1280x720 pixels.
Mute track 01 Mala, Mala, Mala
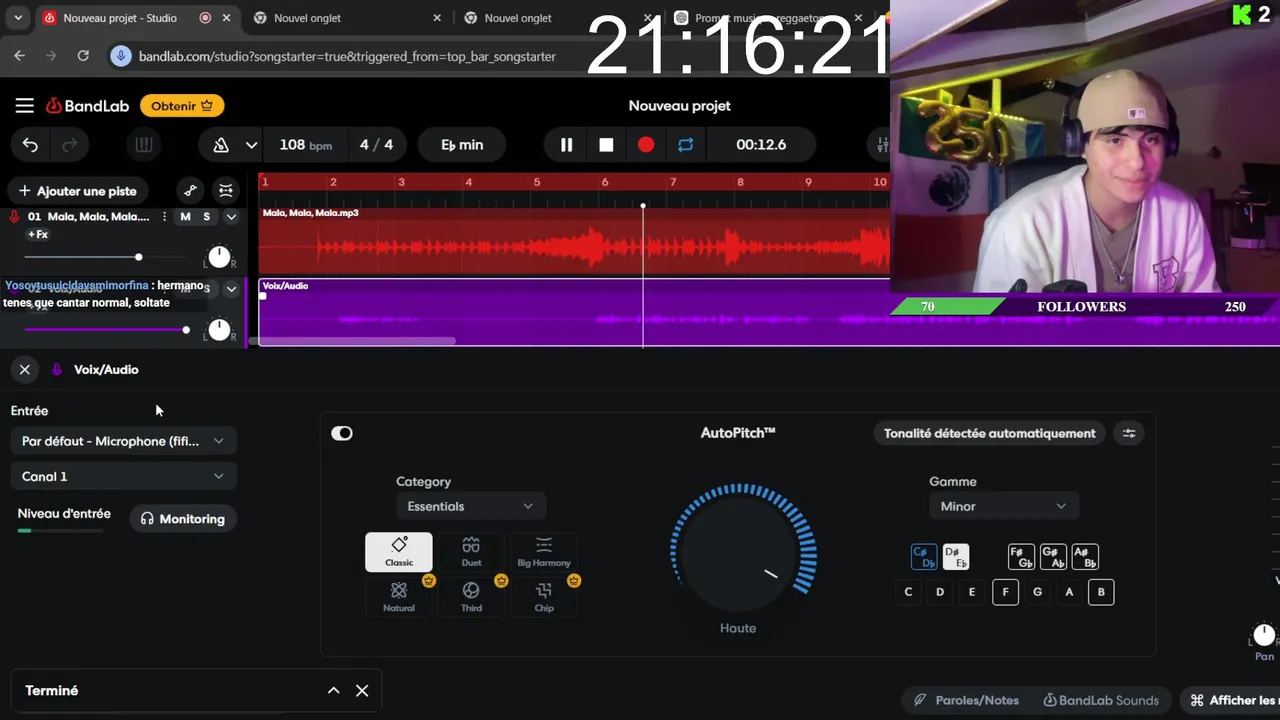(x=185, y=217)
